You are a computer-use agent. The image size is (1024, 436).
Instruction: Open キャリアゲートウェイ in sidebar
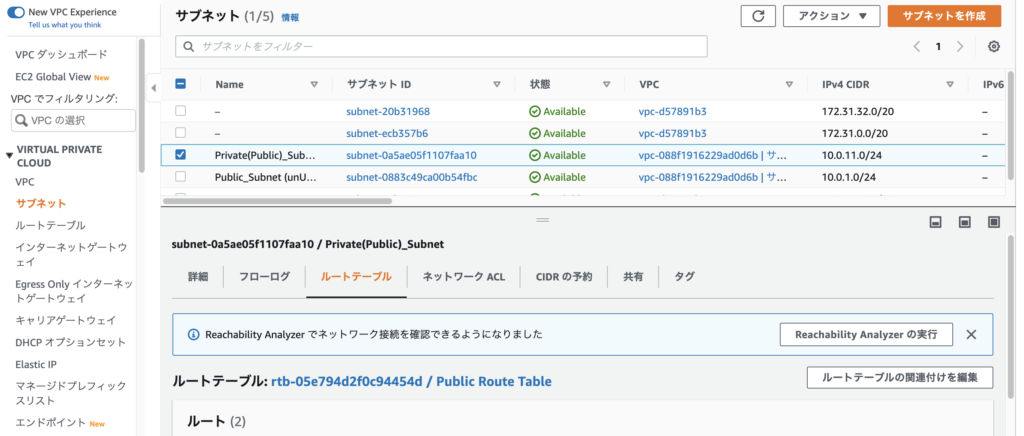click(66, 320)
